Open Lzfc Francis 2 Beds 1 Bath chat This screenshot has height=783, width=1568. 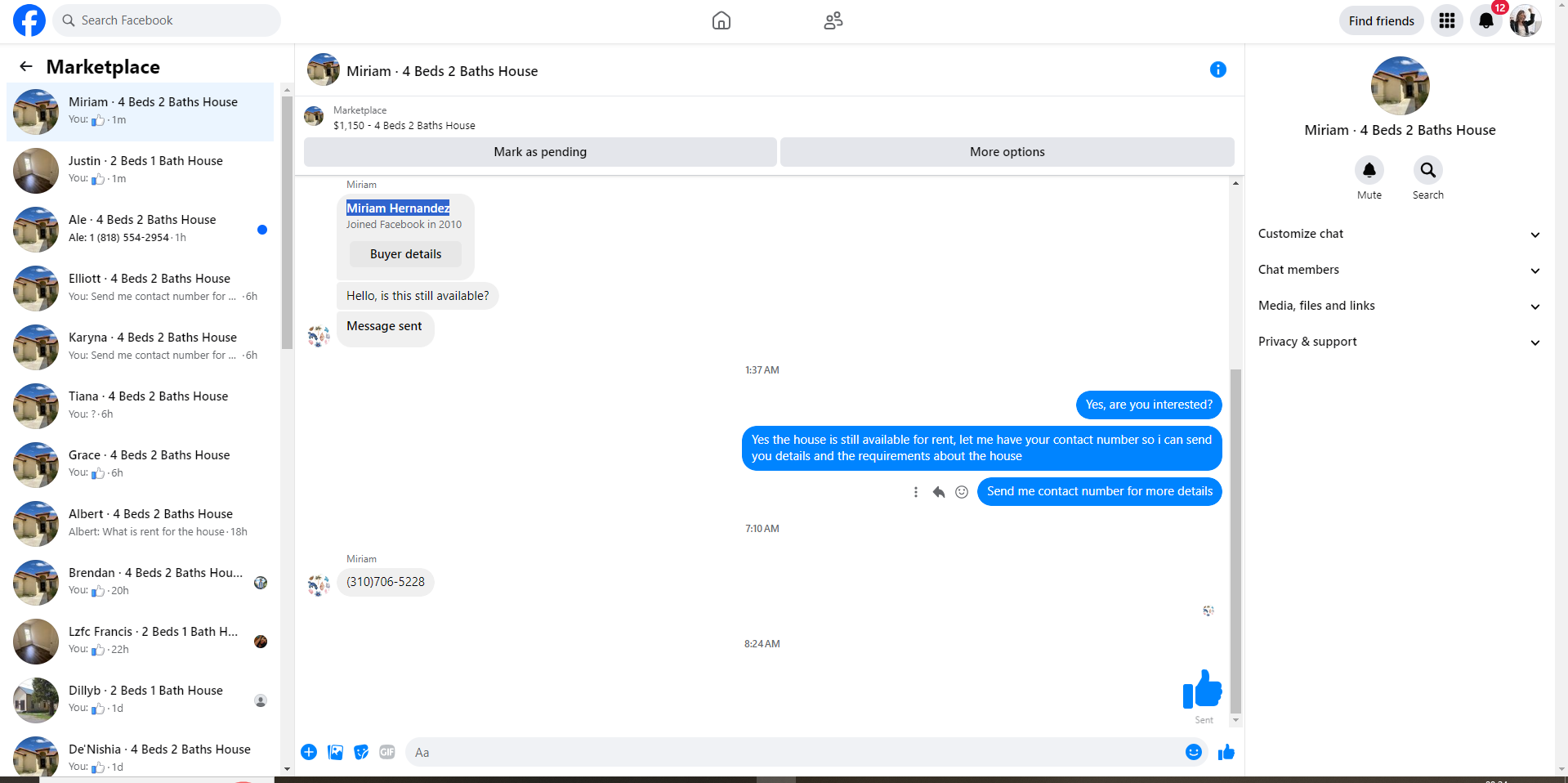[141, 641]
